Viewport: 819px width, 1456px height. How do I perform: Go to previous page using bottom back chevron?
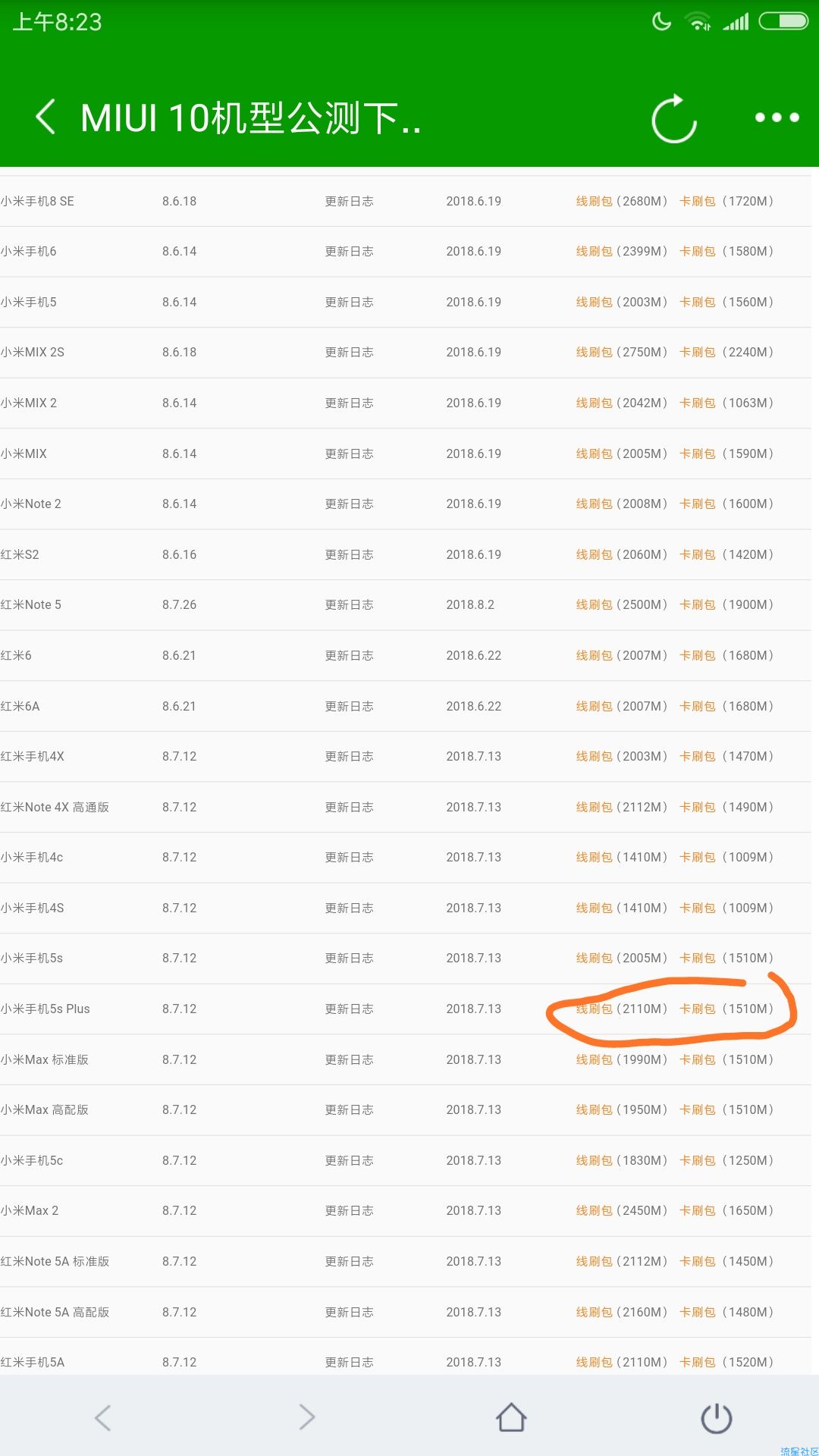pos(103,1417)
